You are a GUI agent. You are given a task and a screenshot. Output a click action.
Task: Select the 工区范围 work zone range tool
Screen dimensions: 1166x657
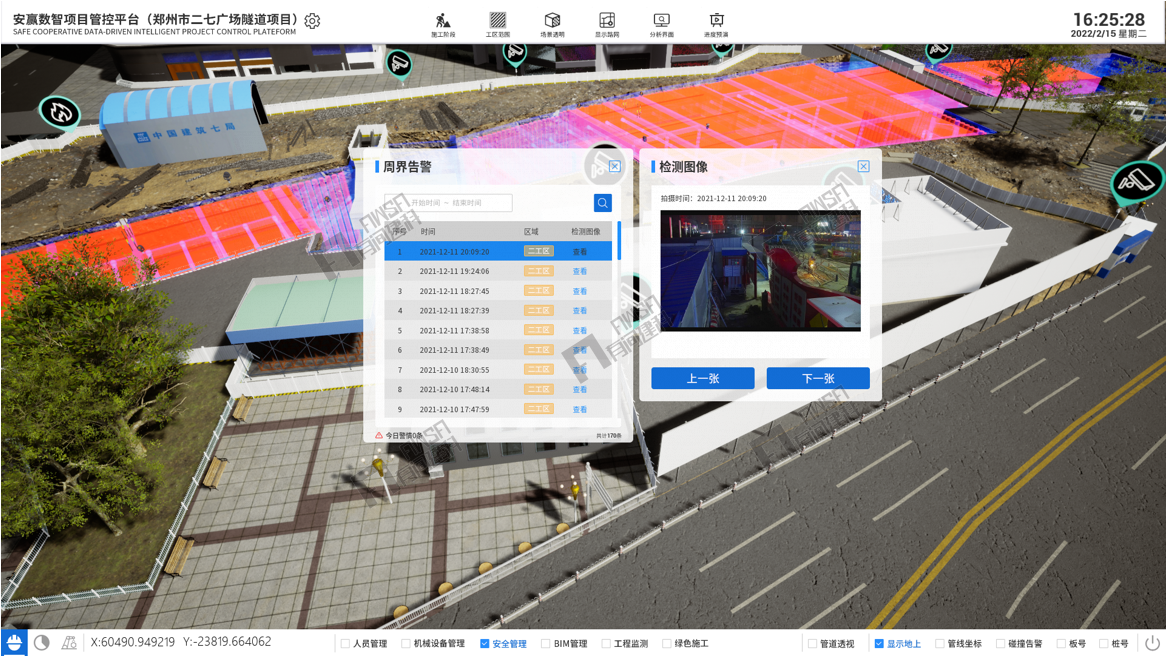click(x=497, y=24)
